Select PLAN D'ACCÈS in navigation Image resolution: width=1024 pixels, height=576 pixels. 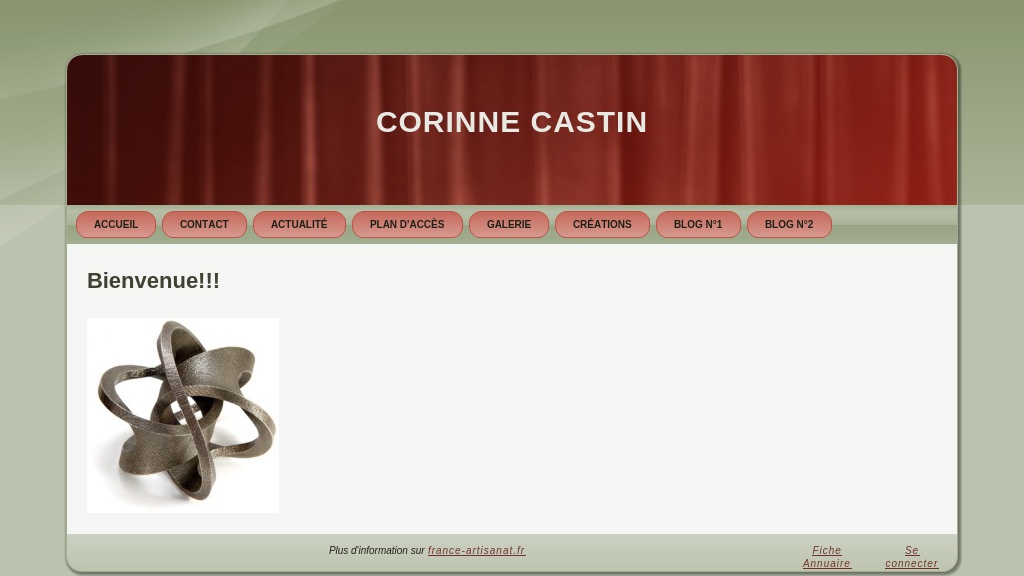[407, 224]
